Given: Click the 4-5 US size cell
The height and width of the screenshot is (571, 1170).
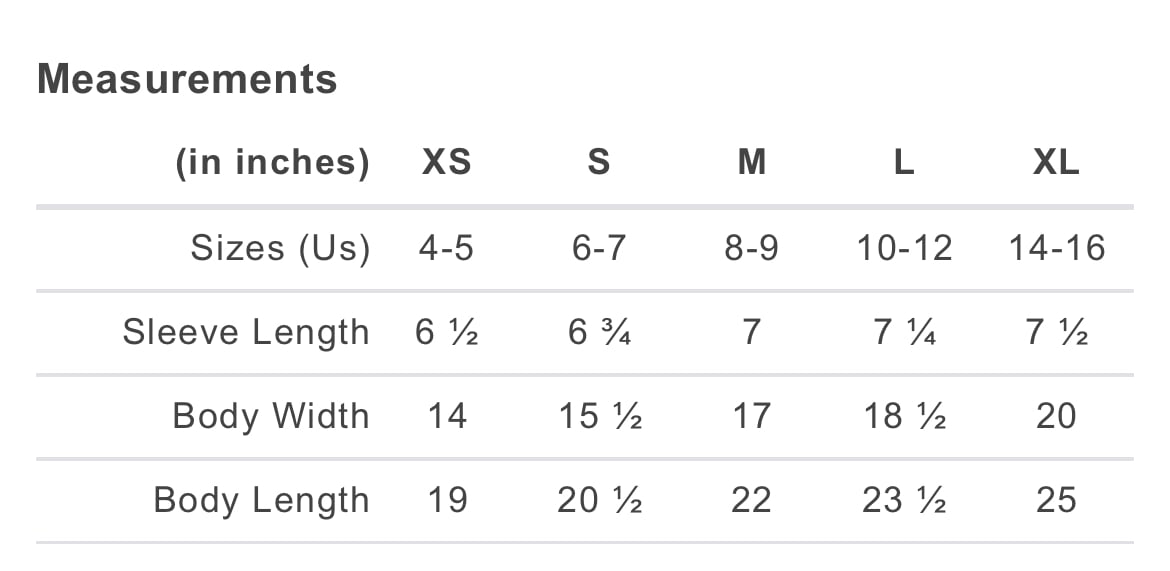Looking at the screenshot, I should pyautogui.click(x=446, y=248).
